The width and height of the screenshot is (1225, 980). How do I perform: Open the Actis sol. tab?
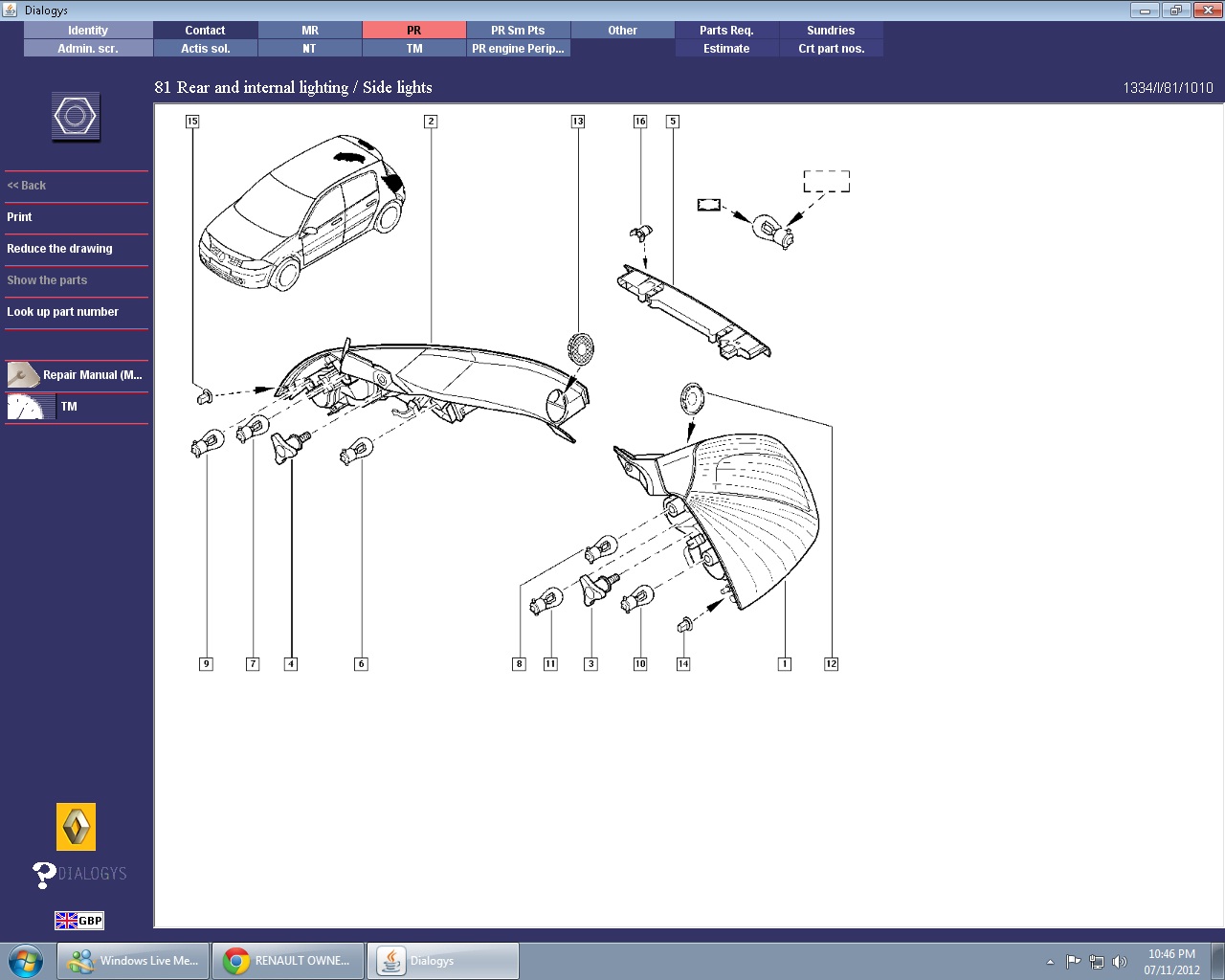coord(206,49)
